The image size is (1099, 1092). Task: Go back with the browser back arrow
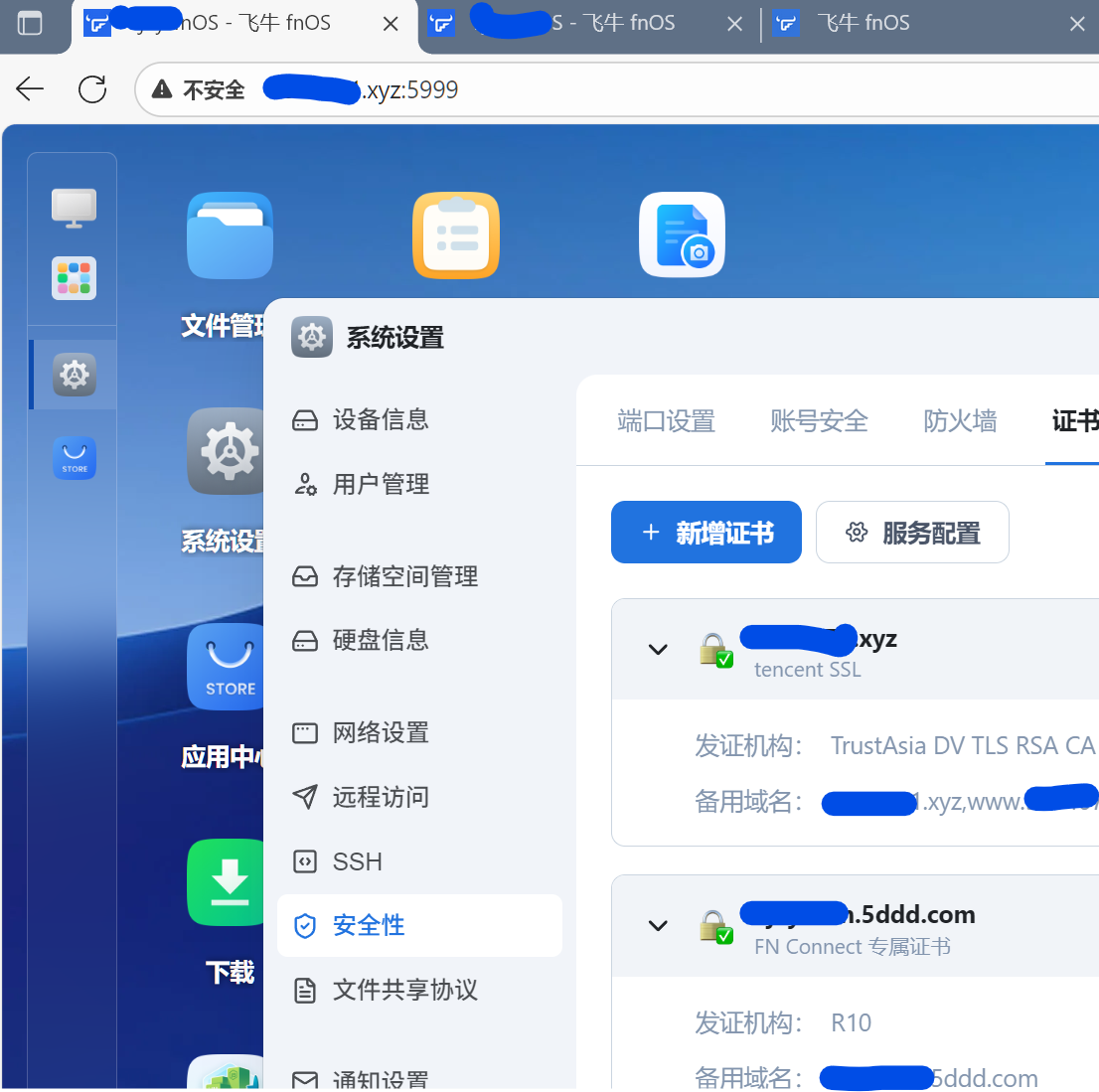(30, 89)
